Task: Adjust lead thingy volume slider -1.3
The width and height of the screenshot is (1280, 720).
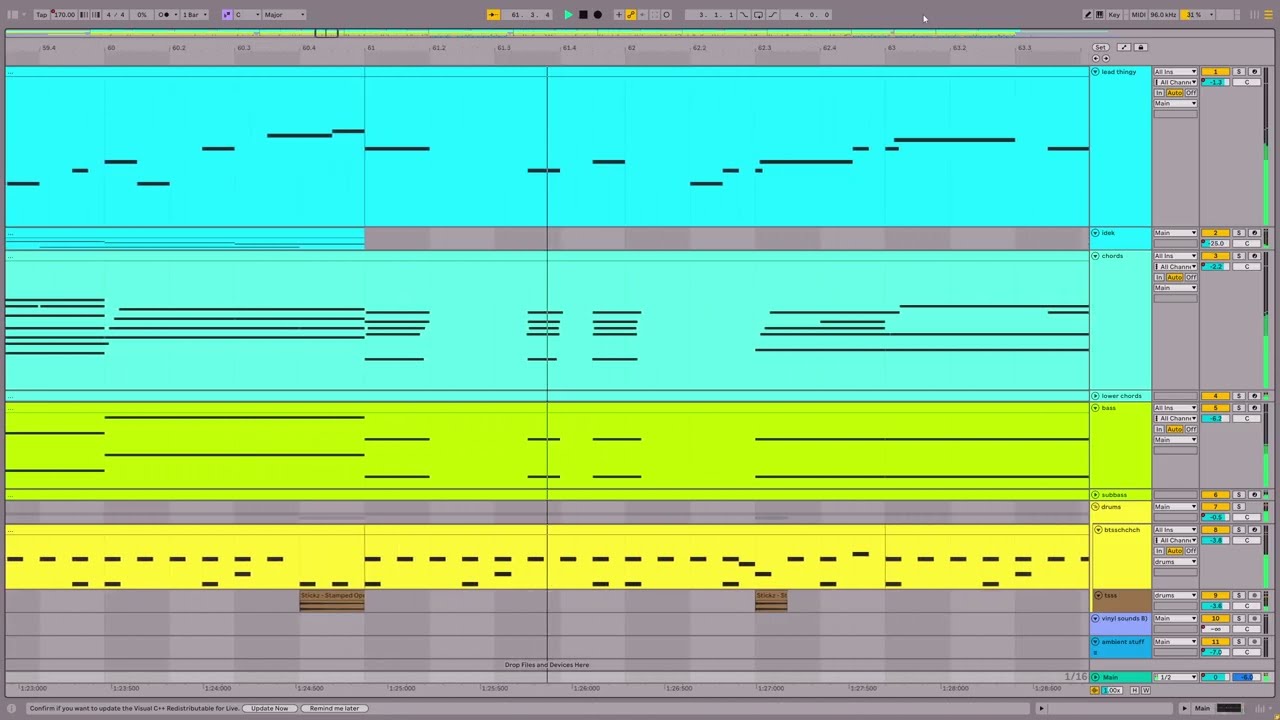Action: (1215, 82)
